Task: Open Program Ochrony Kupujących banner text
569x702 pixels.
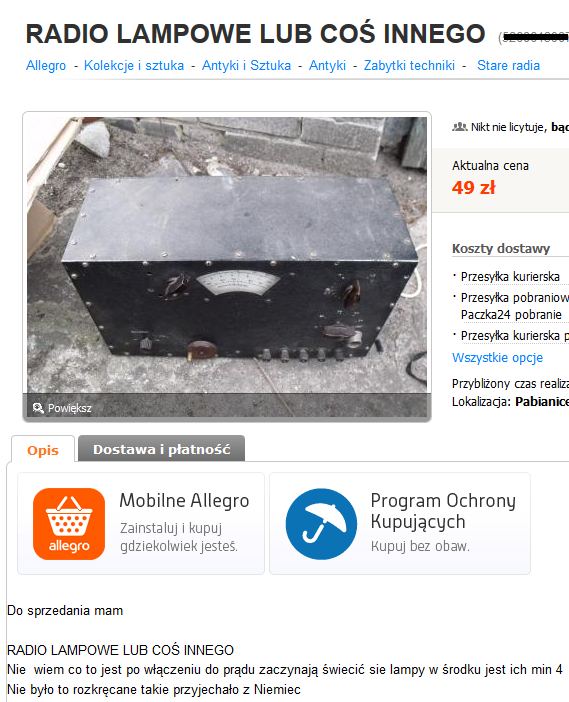Action: click(x=443, y=511)
